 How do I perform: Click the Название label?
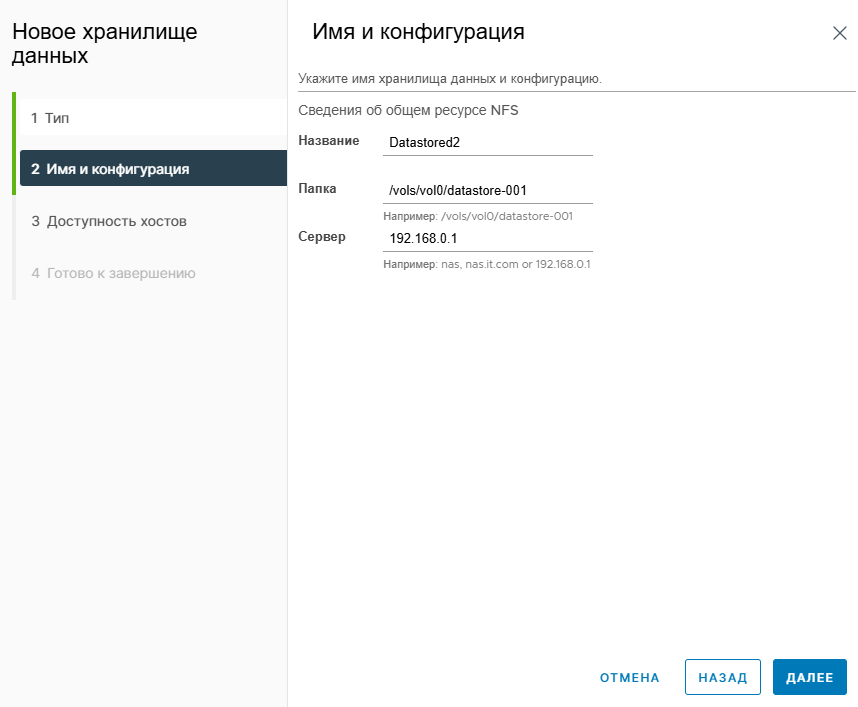click(x=328, y=141)
